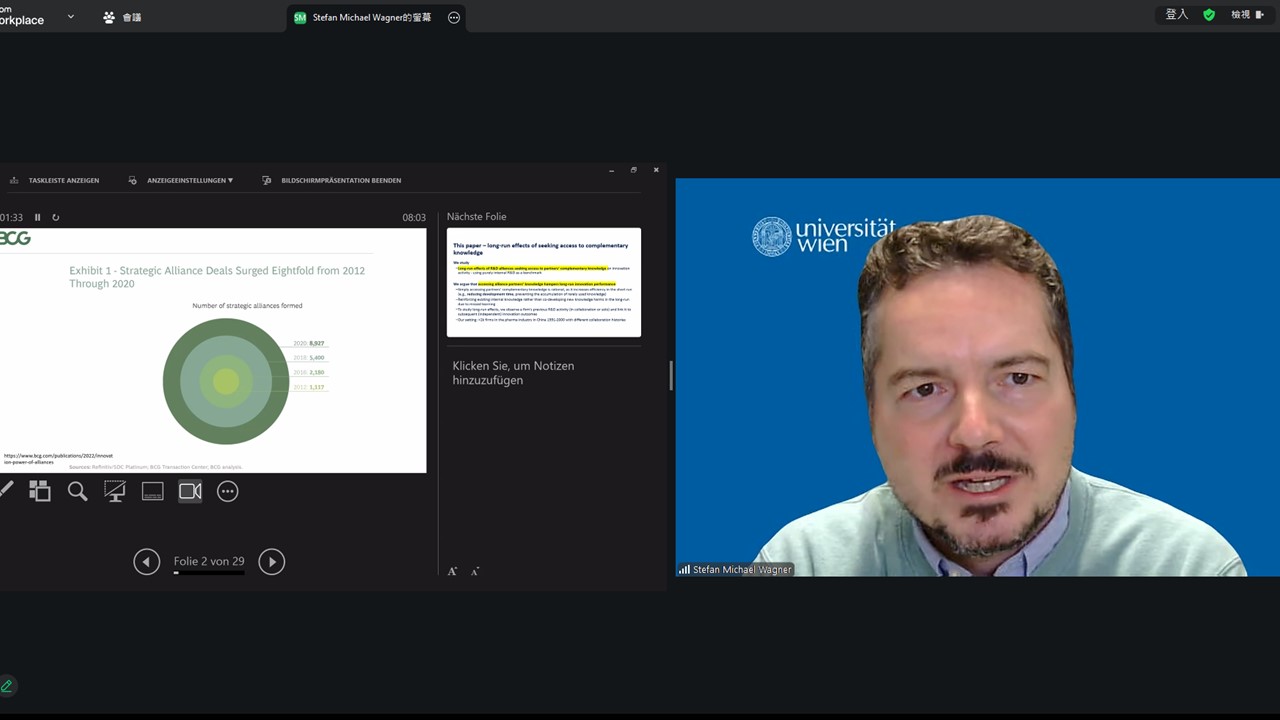Open the pen and laser pointer tools
The image size is (1280, 720).
[6, 491]
